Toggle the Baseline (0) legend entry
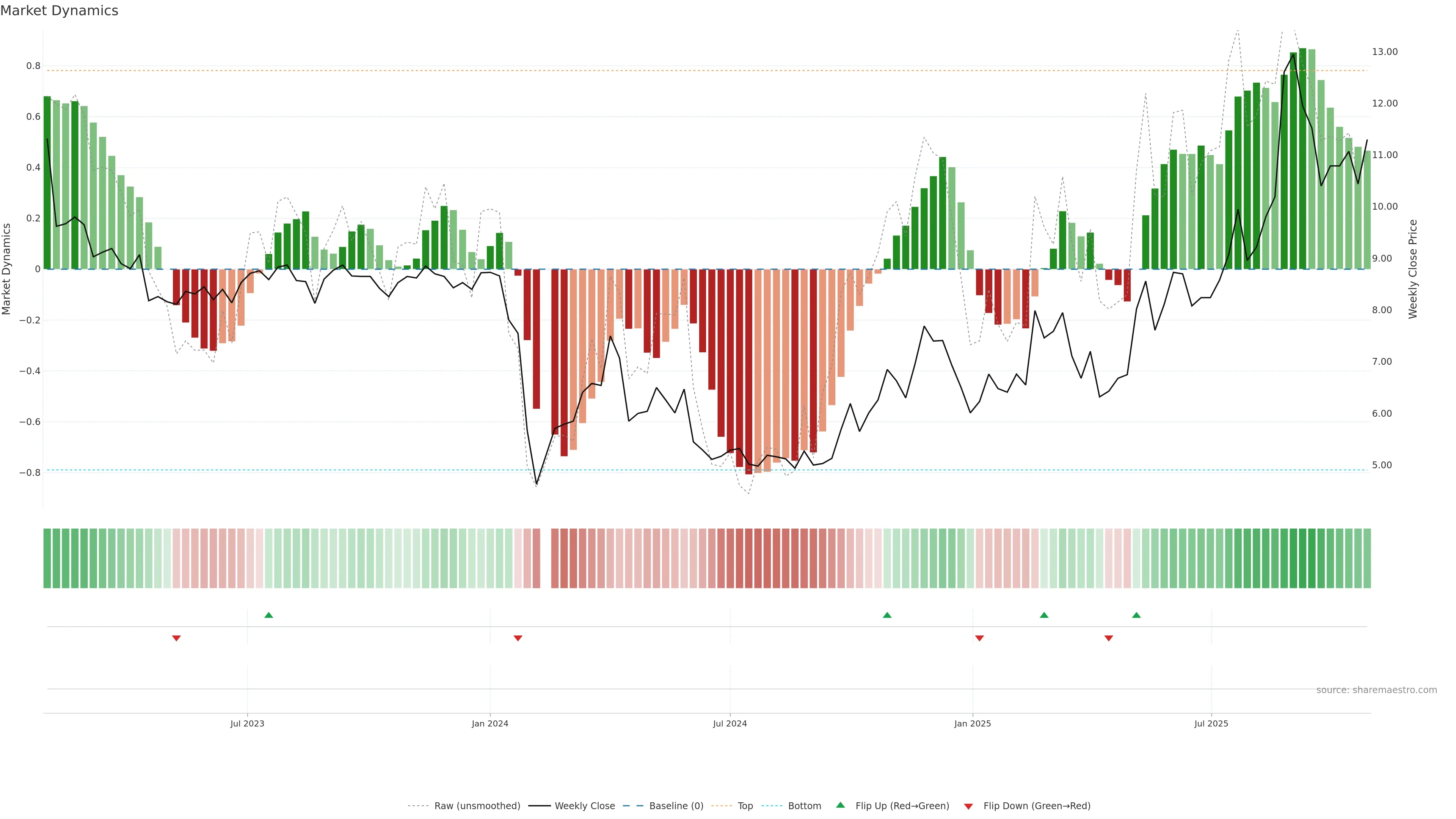Image resolution: width=1456 pixels, height=819 pixels. pos(676,805)
